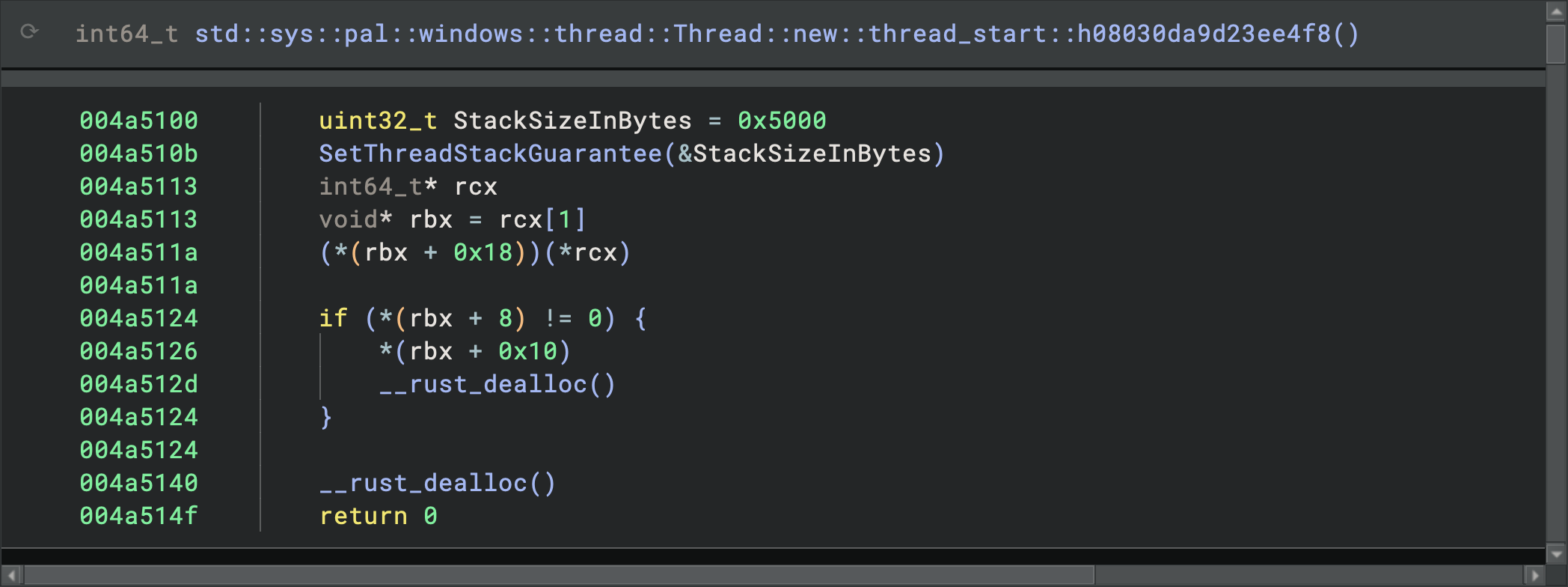Image resolution: width=1568 pixels, height=587 pixels.
Task: Select address 004a514f in the gutter
Action: click(x=138, y=516)
